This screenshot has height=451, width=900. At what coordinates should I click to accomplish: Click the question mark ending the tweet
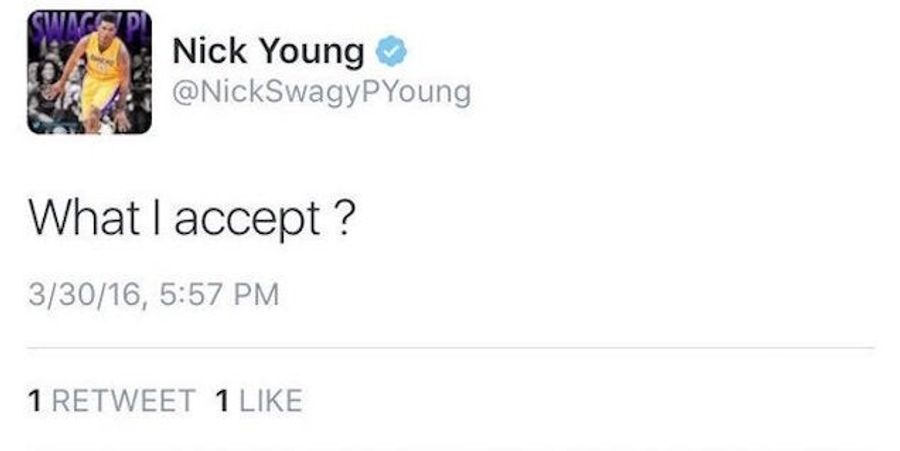tap(343, 218)
